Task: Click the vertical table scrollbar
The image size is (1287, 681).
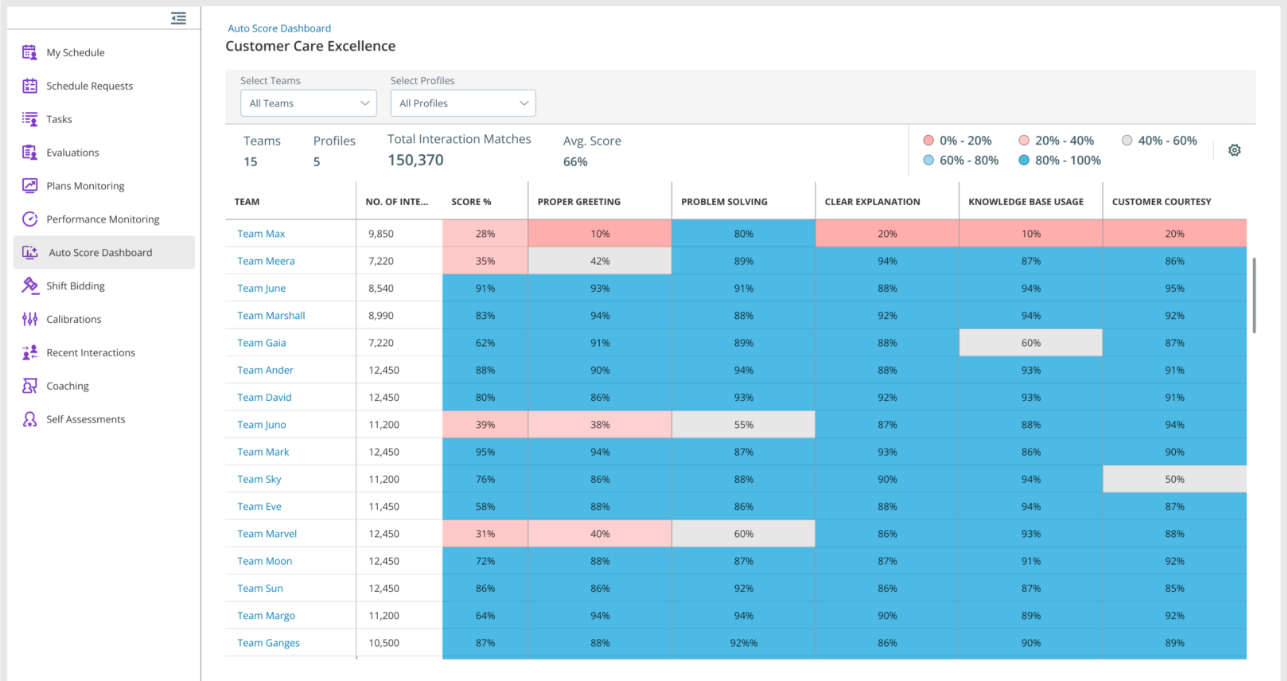Action: point(1253,295)
